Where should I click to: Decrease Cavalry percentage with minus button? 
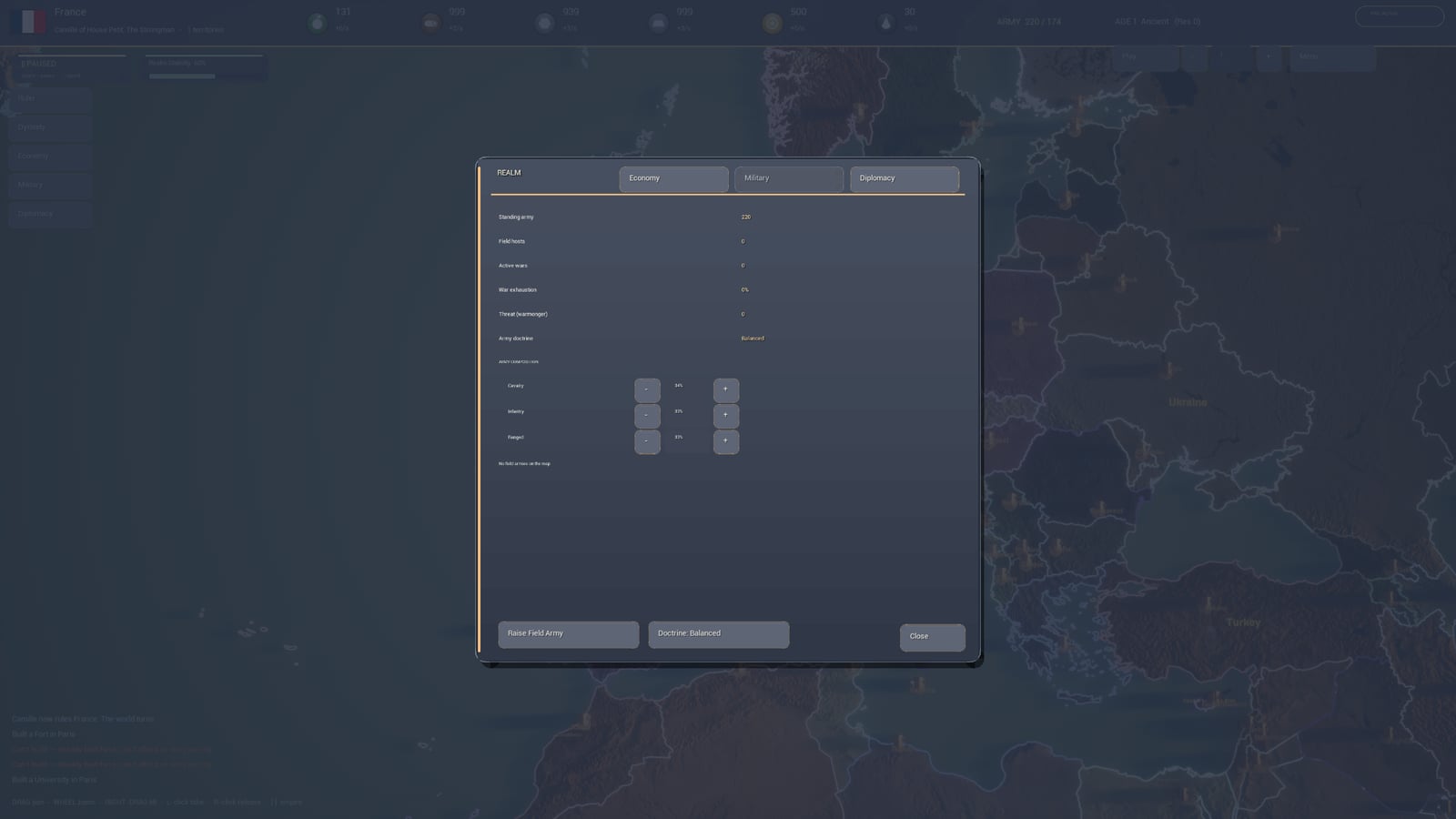(647, 389)
